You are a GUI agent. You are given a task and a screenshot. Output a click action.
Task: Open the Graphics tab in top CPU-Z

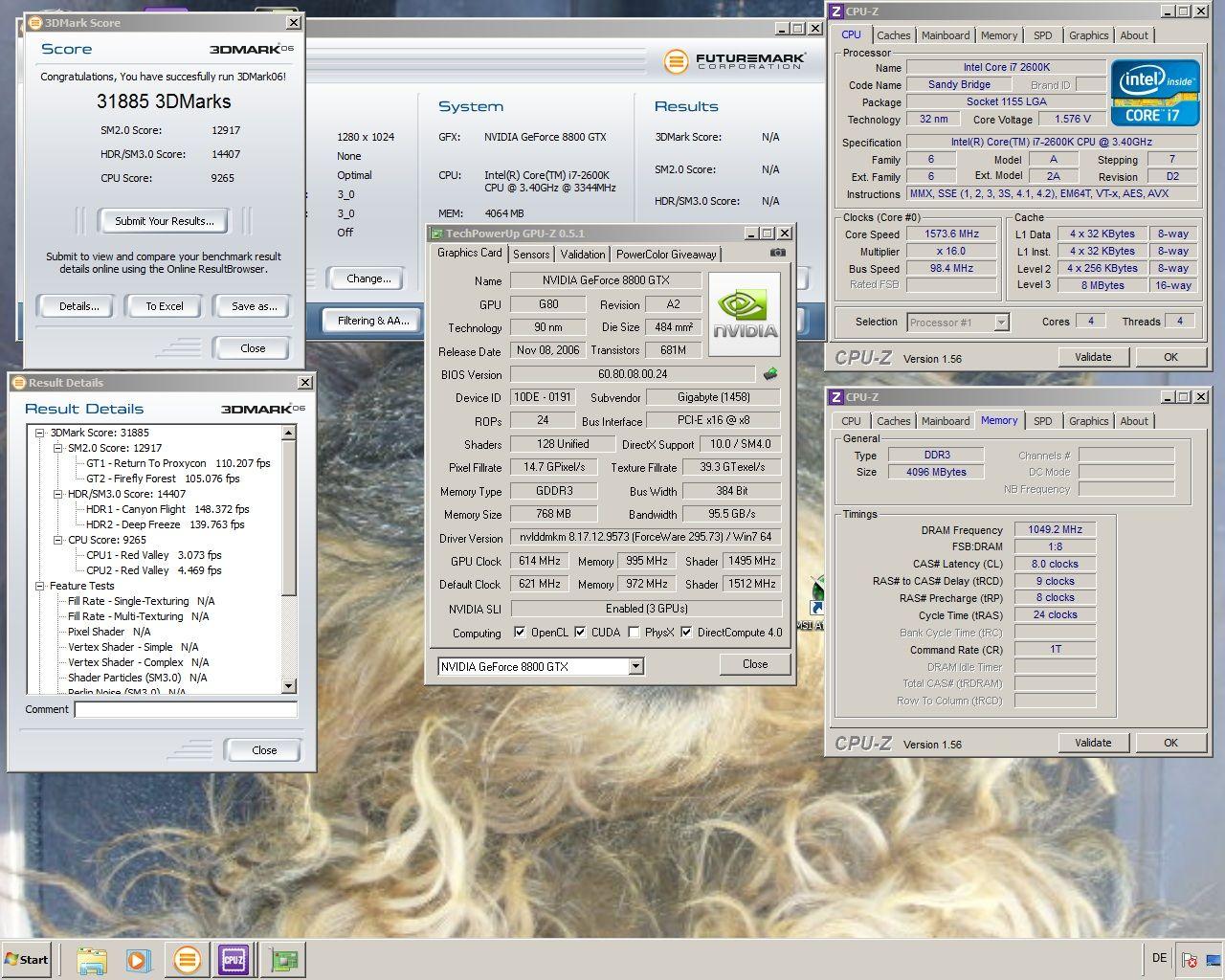tap(1089, 35)
